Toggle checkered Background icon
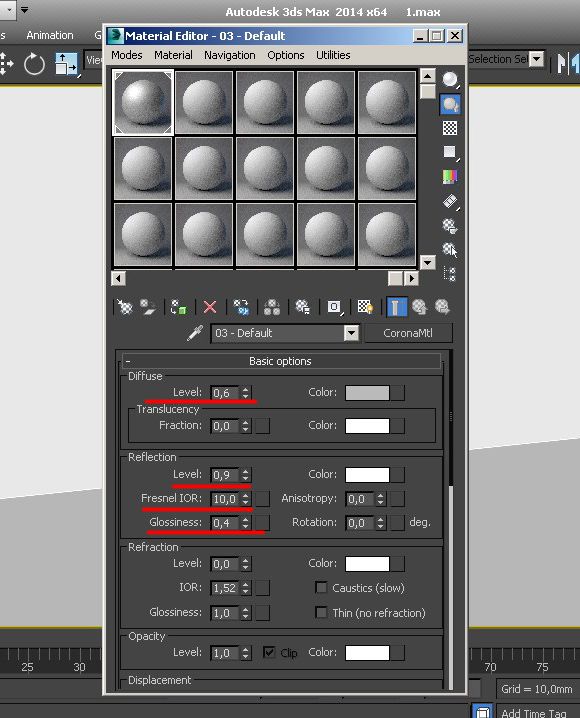Image resolution: width=580 pixels, height=718 pixels. coord(450,128)
